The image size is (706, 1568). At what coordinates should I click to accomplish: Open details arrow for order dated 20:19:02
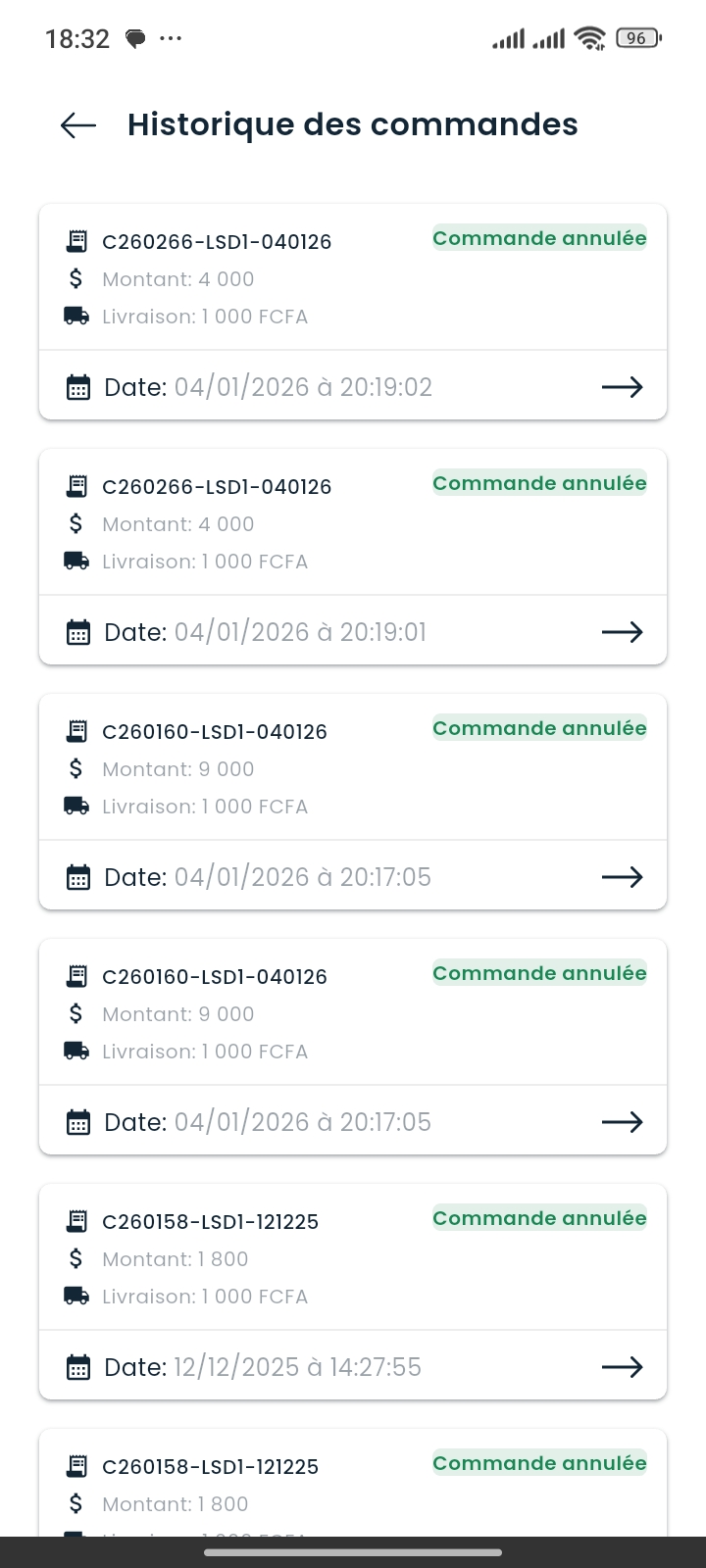[622, 387]
